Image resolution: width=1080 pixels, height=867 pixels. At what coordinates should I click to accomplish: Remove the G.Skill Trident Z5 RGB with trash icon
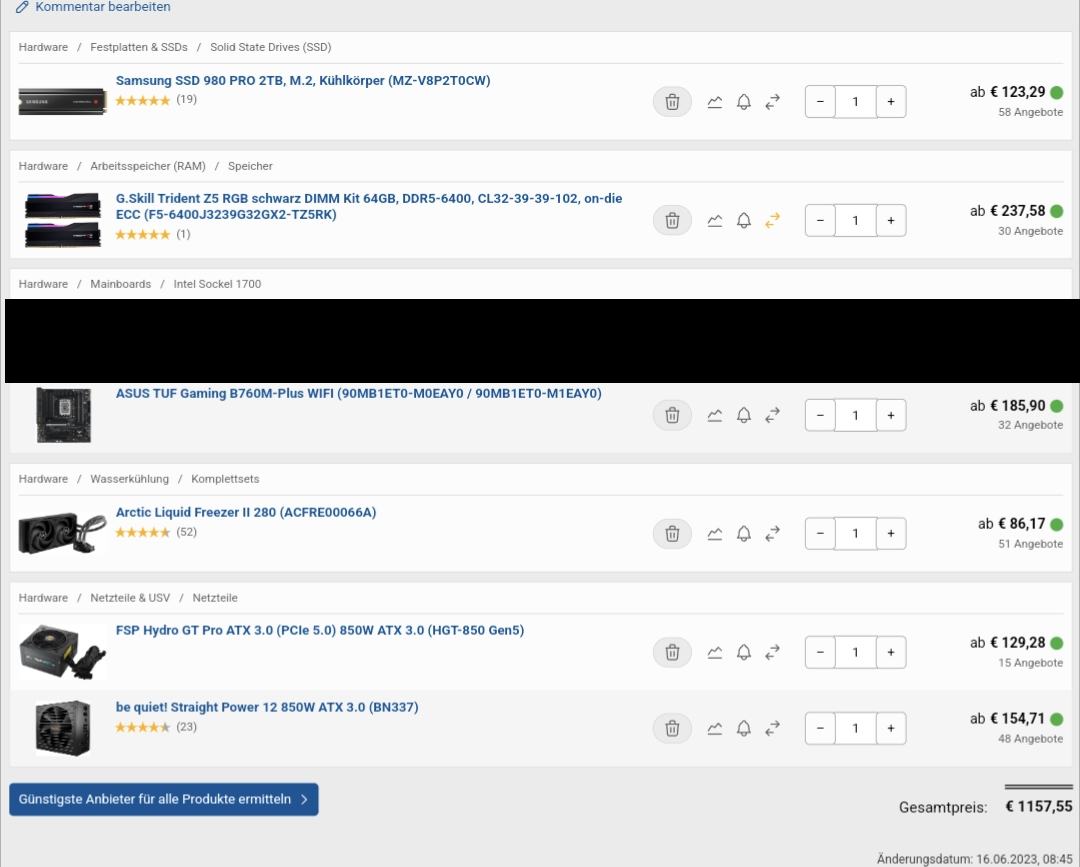tap(672, 220)
